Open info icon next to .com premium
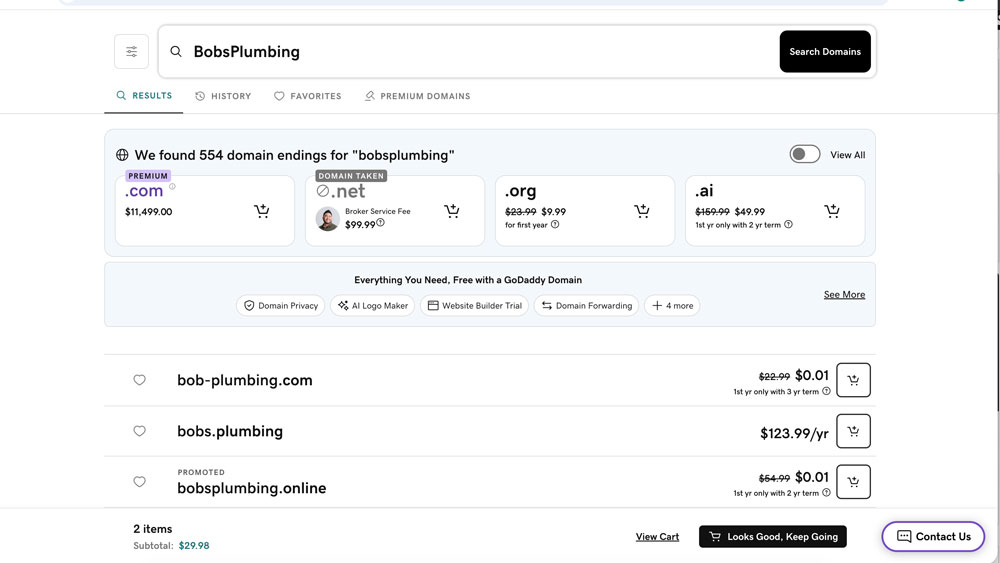 click(x=172, y=187)
